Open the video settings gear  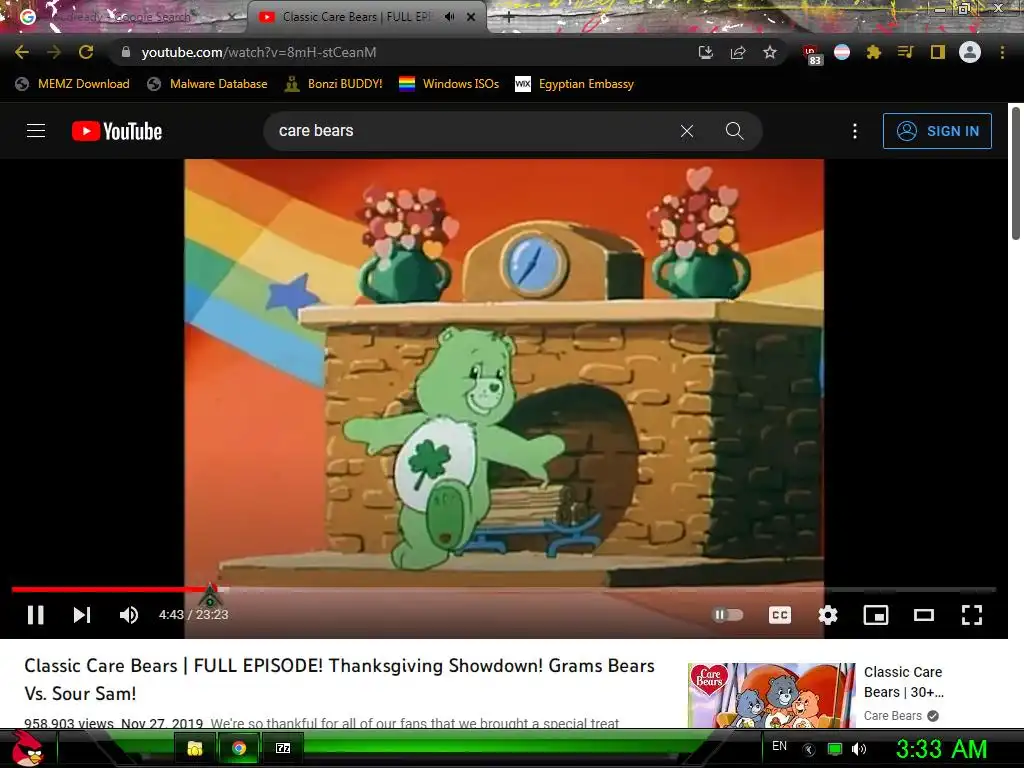click(x=828, y=615)
